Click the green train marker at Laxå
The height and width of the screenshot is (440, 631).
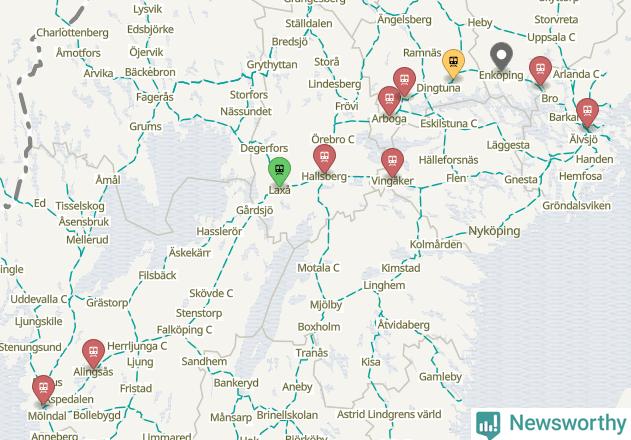[279, 171]
